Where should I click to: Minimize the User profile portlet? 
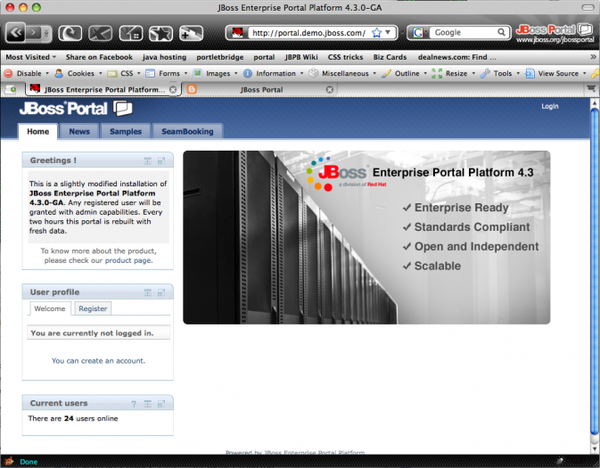(148, 292)
